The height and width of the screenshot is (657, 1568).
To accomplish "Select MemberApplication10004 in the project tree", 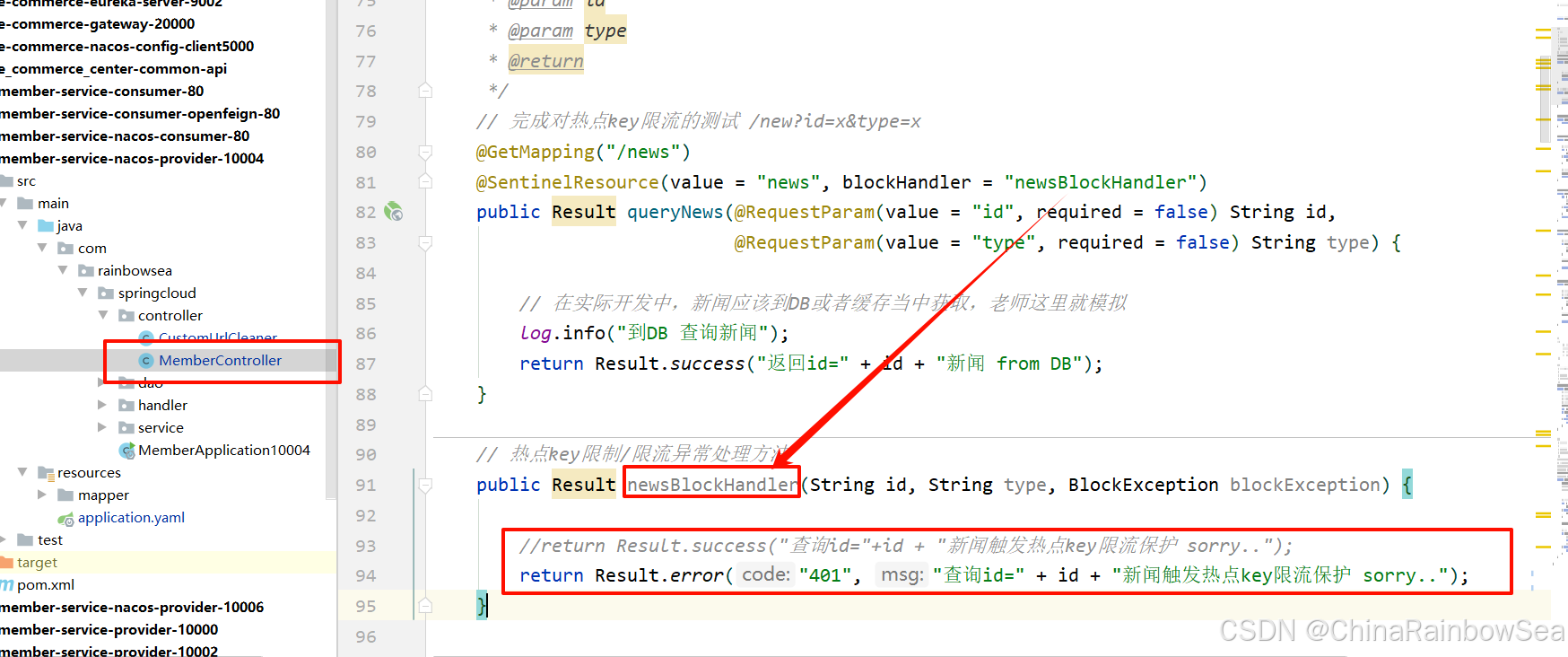I will tap(224, 451).
